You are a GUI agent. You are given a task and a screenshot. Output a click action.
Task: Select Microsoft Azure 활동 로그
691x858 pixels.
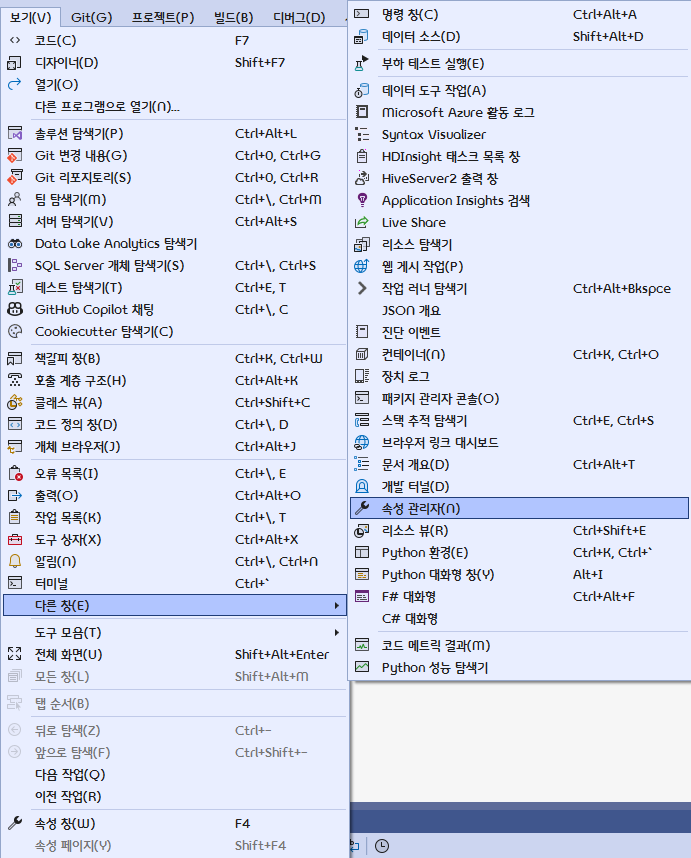click(519, 113)
